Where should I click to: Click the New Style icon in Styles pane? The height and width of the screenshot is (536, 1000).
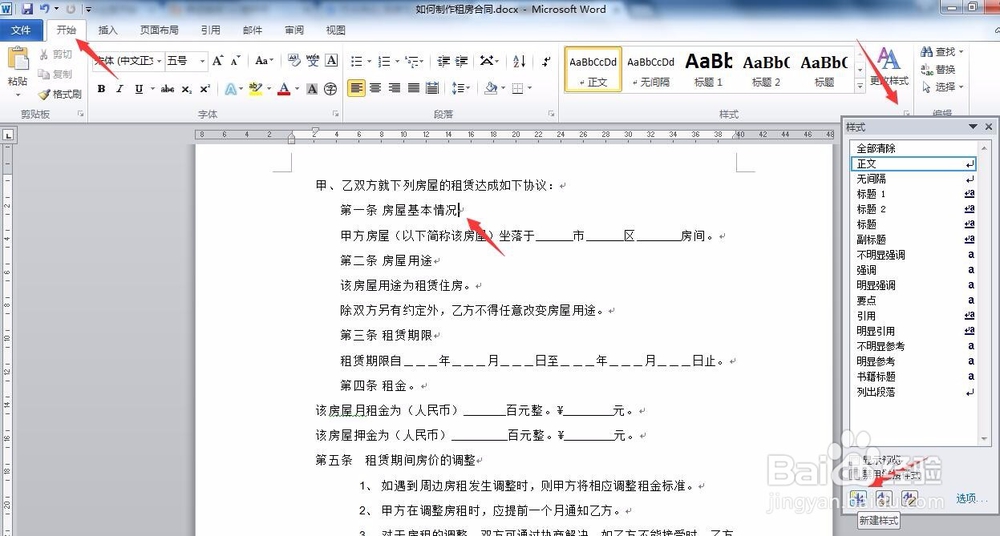pos(858,500)
